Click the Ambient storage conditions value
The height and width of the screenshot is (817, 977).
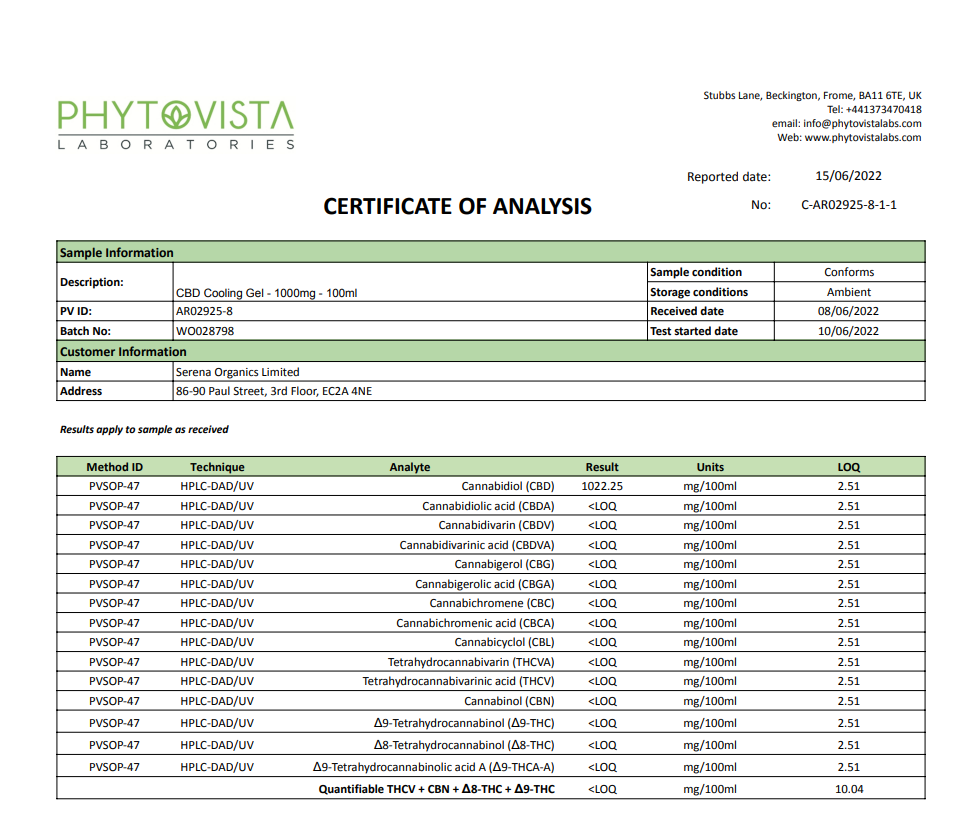pos(849,292)
